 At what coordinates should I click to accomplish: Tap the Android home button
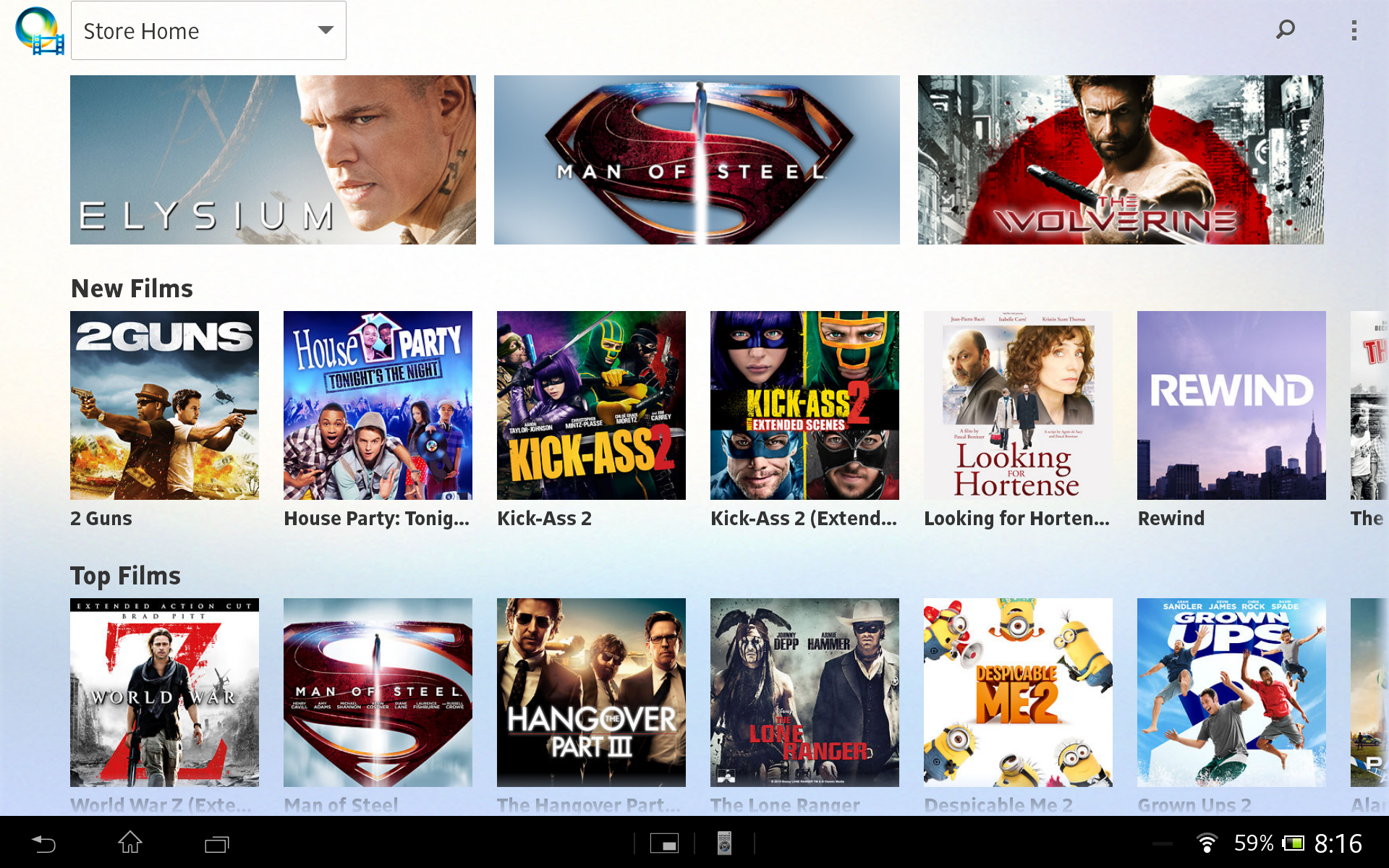130,843
